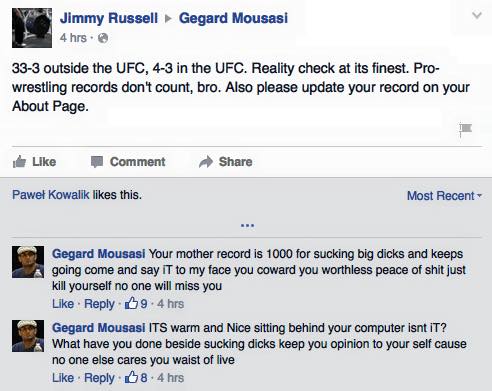This screenshot has width=492, height=391.
Task: Open likes count with 9 thumbs-up
Action: (x=136, y=304)
